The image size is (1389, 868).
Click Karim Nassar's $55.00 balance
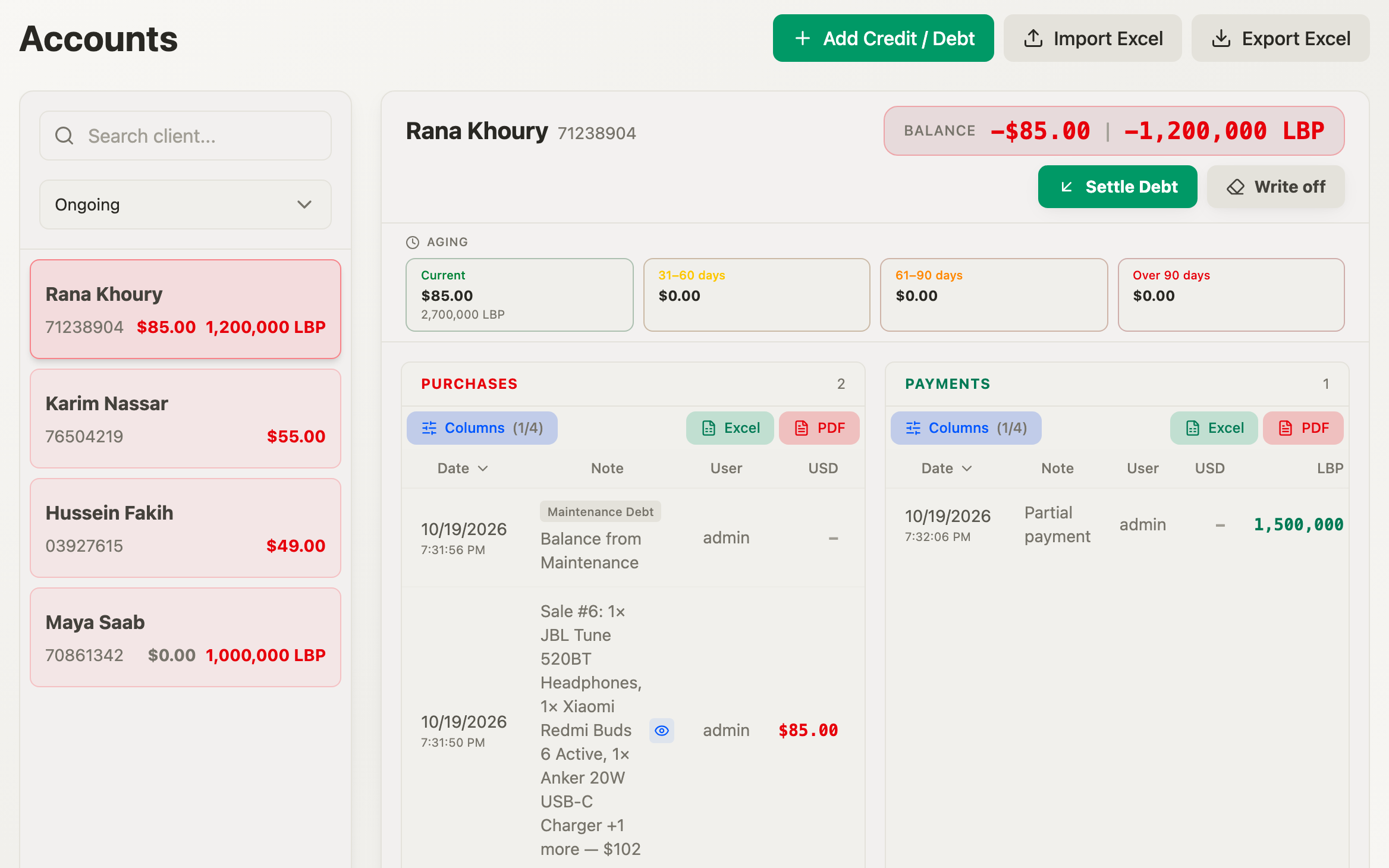pyautogui.click(x=296, y=436)
